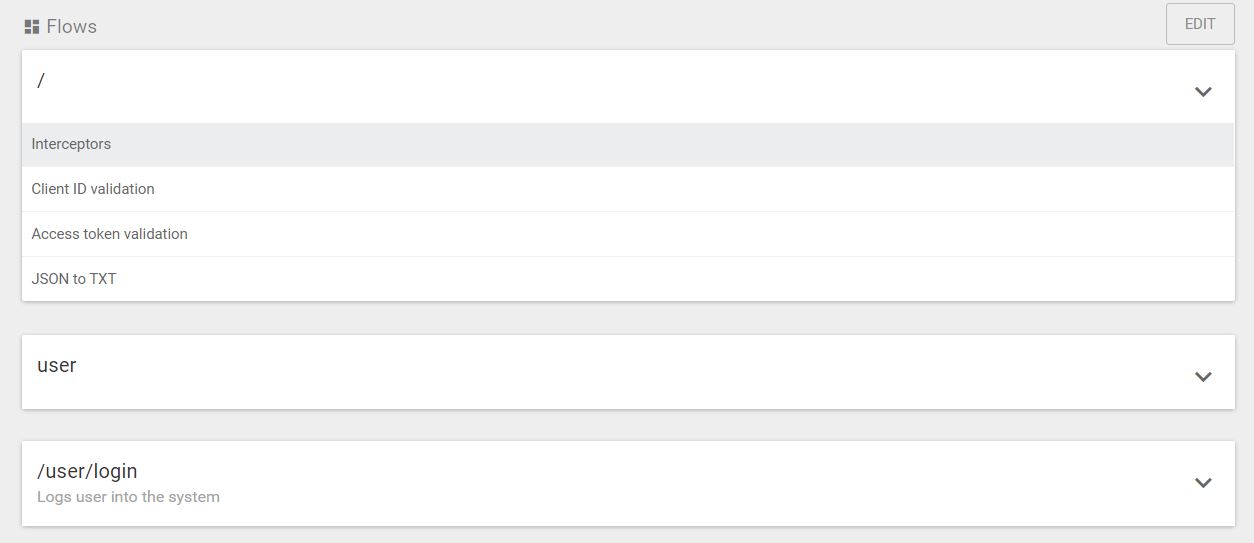This screenshot has width=1254, height=543.
Task: Click the Flows section heading text
Action: pyautogui.click(x=72, y=27)
